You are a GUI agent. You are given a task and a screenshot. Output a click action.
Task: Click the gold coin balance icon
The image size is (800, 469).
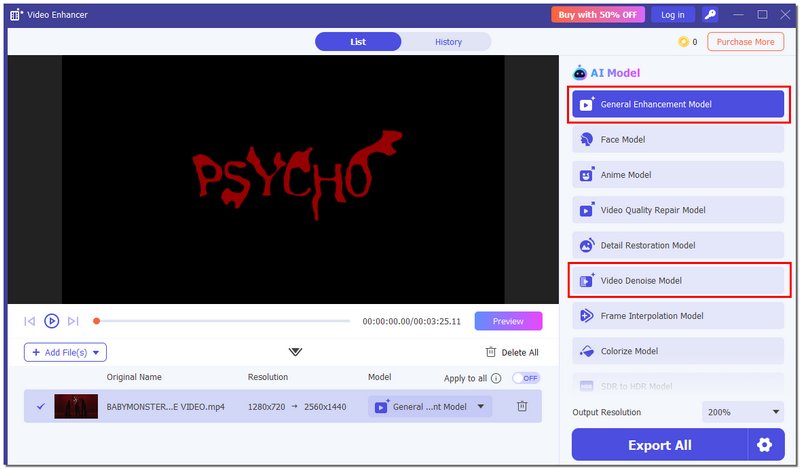(683, 42)
